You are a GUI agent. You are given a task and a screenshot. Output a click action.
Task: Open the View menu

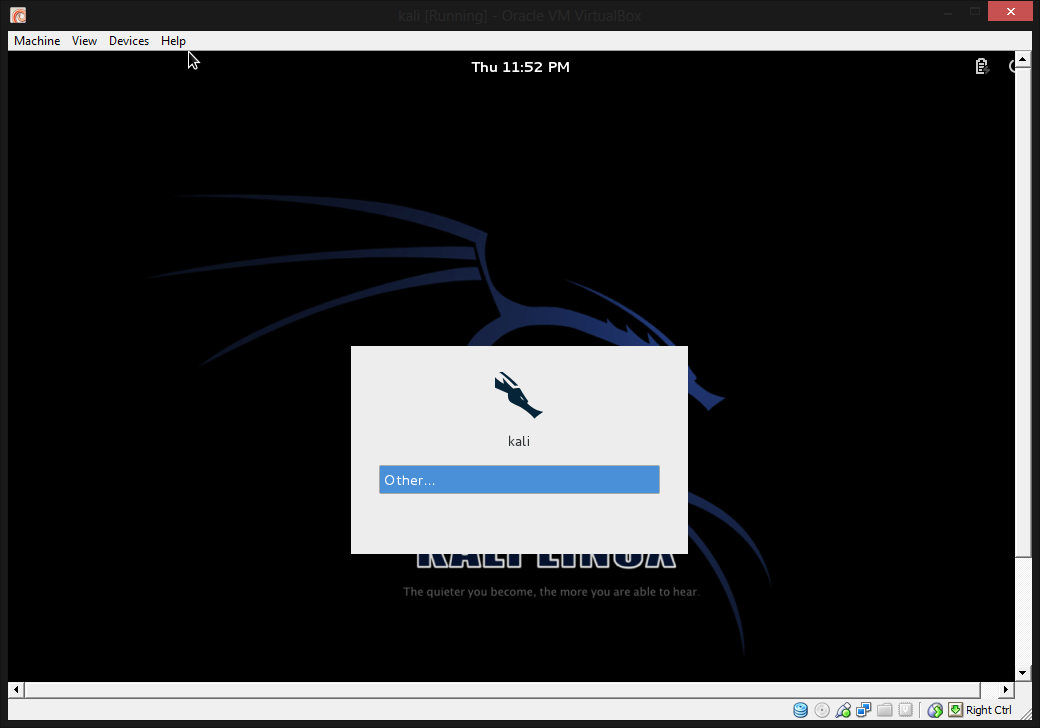(x=84, y=40)
